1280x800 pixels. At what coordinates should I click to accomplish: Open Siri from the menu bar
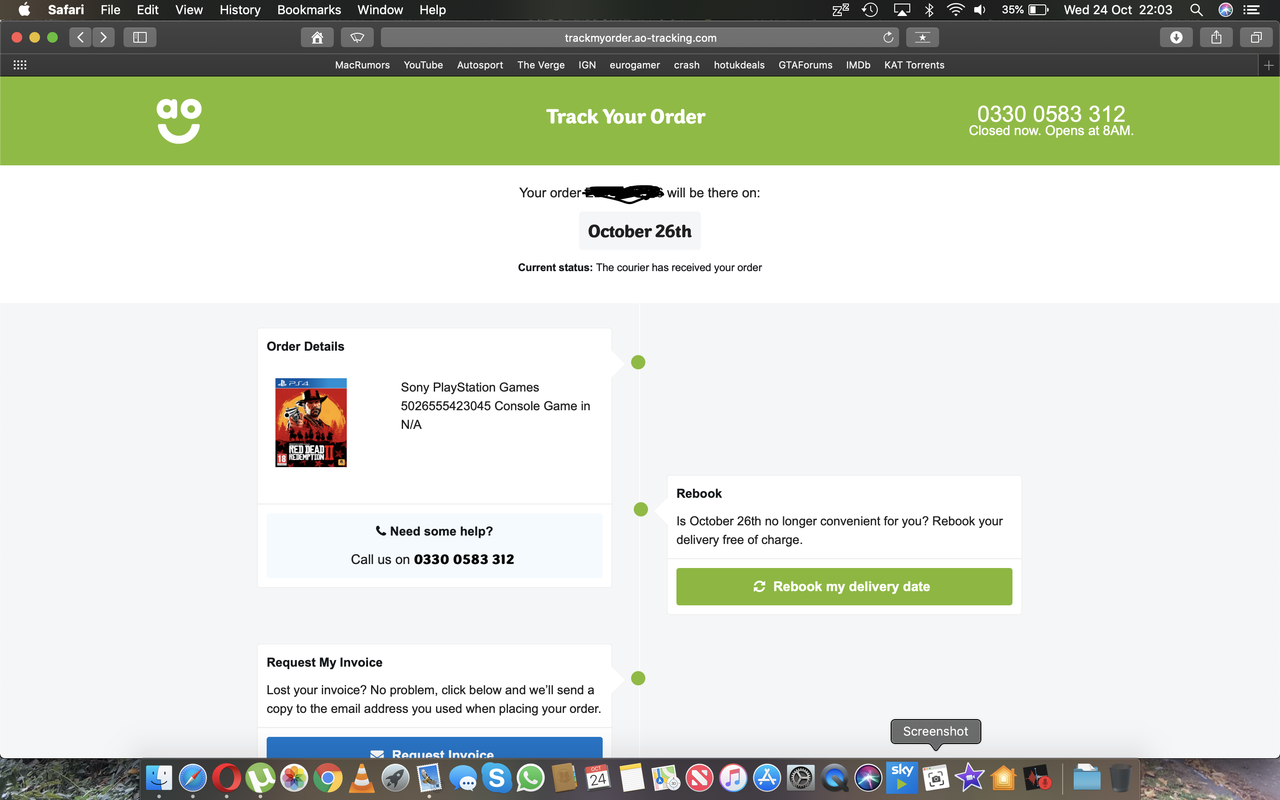[x=1225, y=10]
